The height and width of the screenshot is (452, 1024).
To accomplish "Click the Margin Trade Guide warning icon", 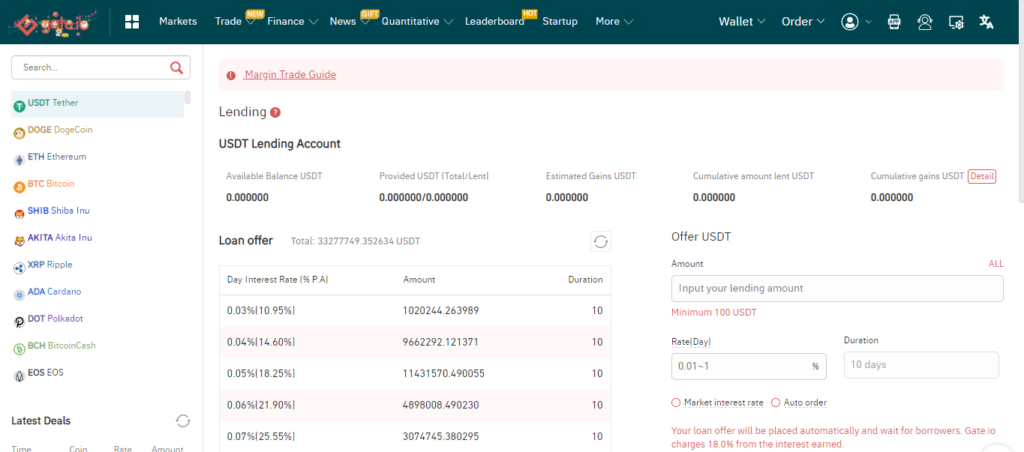I will 231,75.
